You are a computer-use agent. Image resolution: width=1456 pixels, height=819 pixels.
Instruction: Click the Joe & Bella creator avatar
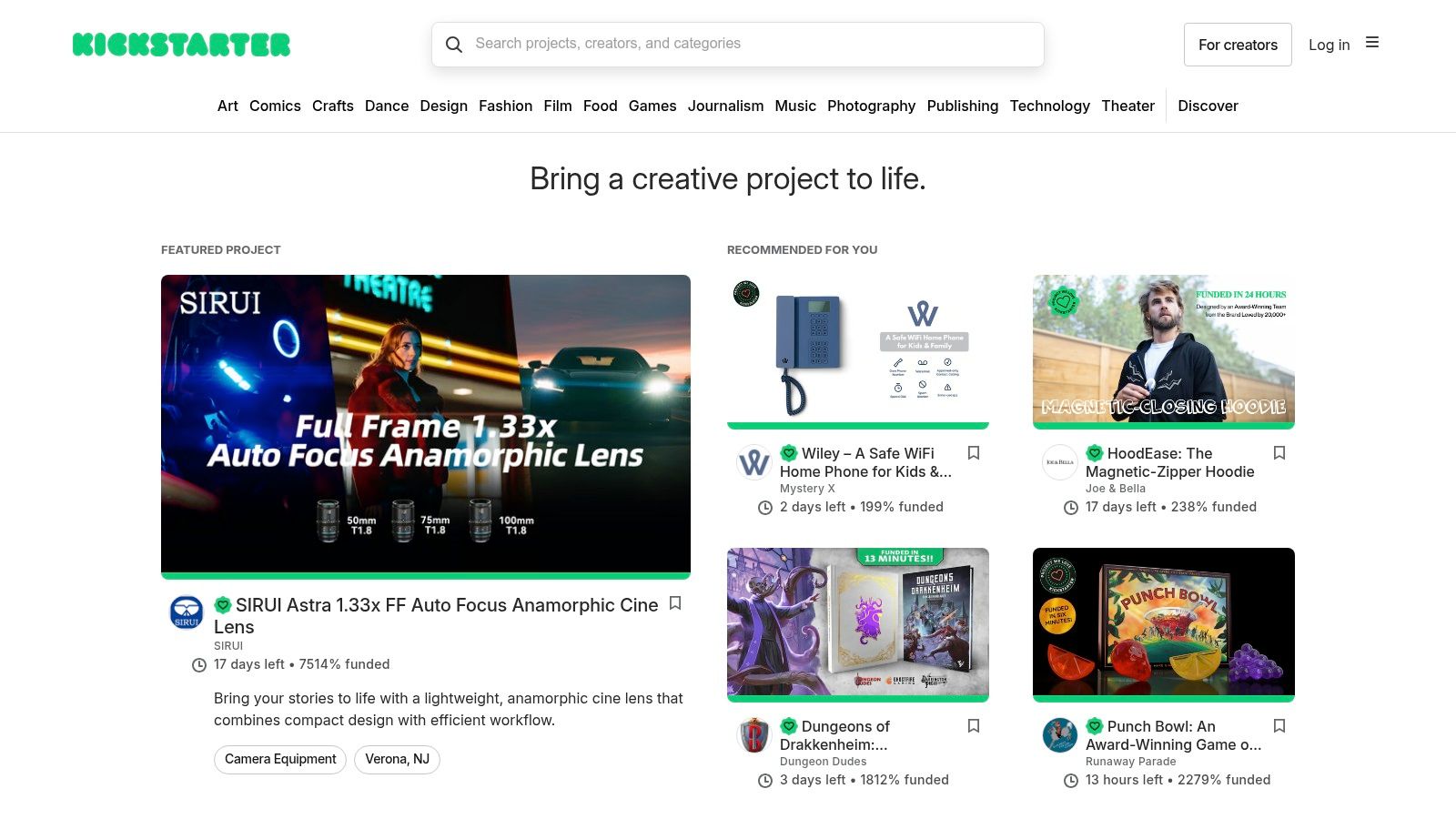coord(1059,462)
